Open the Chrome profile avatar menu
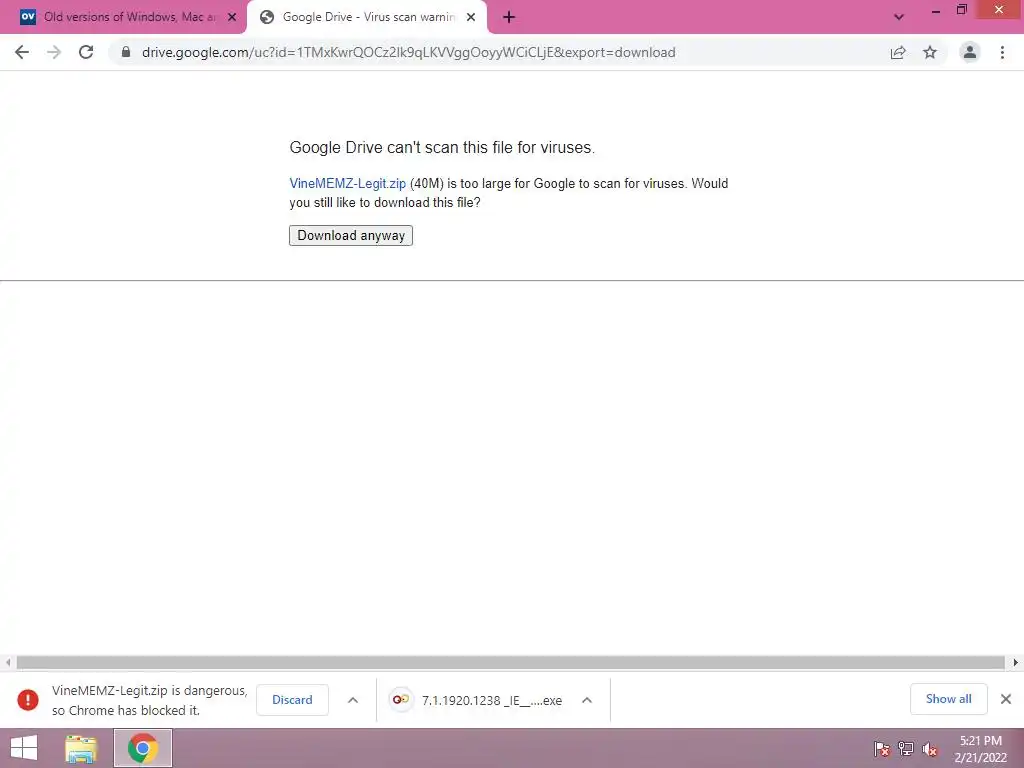Image resolution: width=1024 pixels, height=768 pixels. [x=970, y=52]
